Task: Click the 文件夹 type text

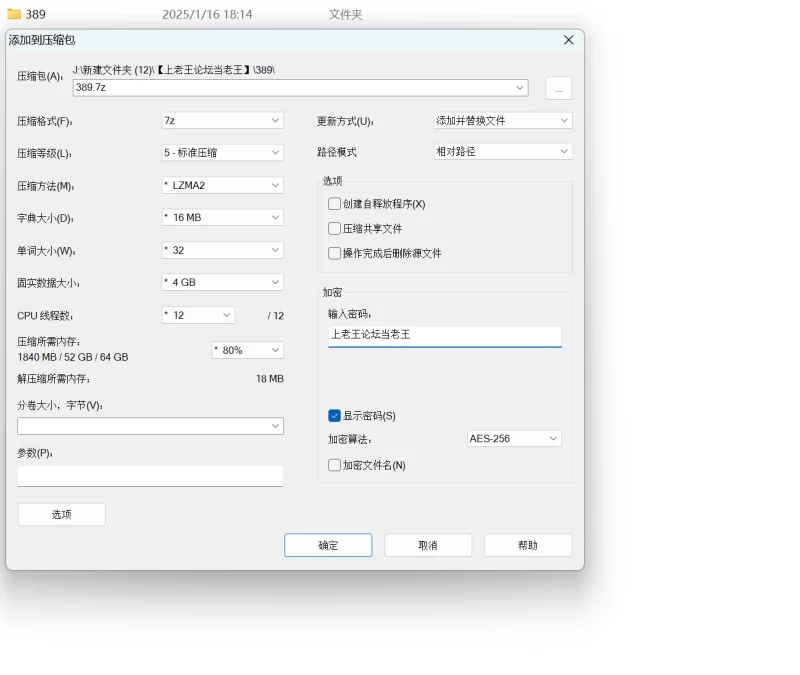Action: 345,14
